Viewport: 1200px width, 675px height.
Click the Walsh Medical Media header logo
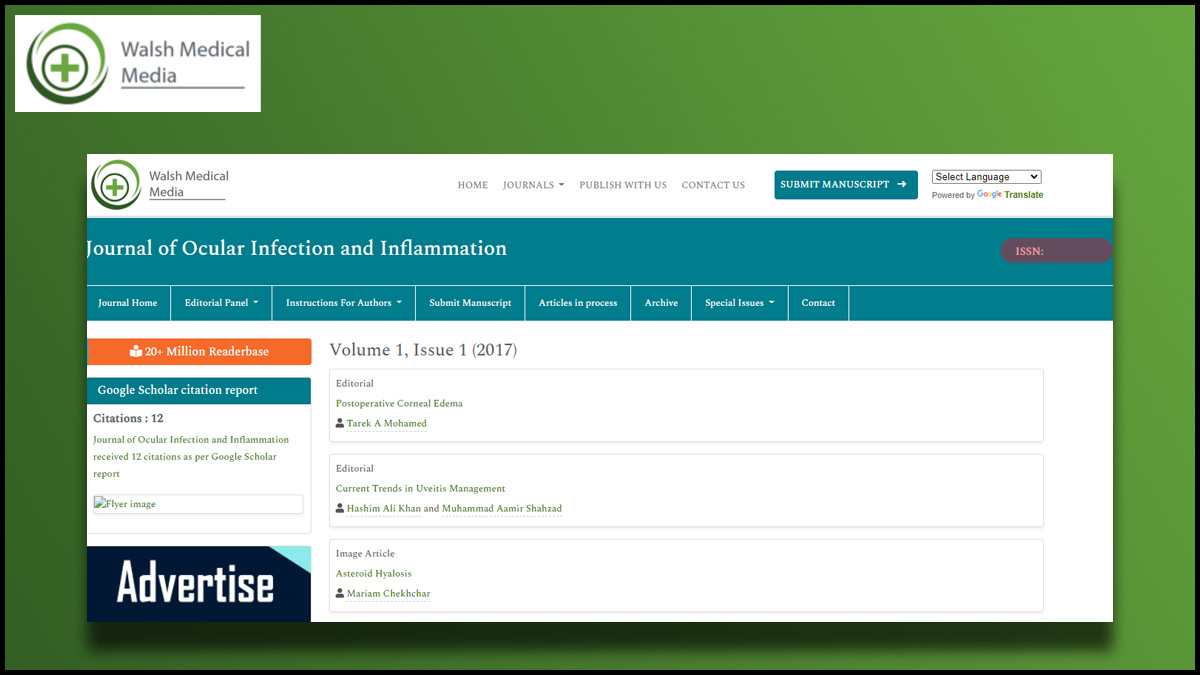[161, 184]
